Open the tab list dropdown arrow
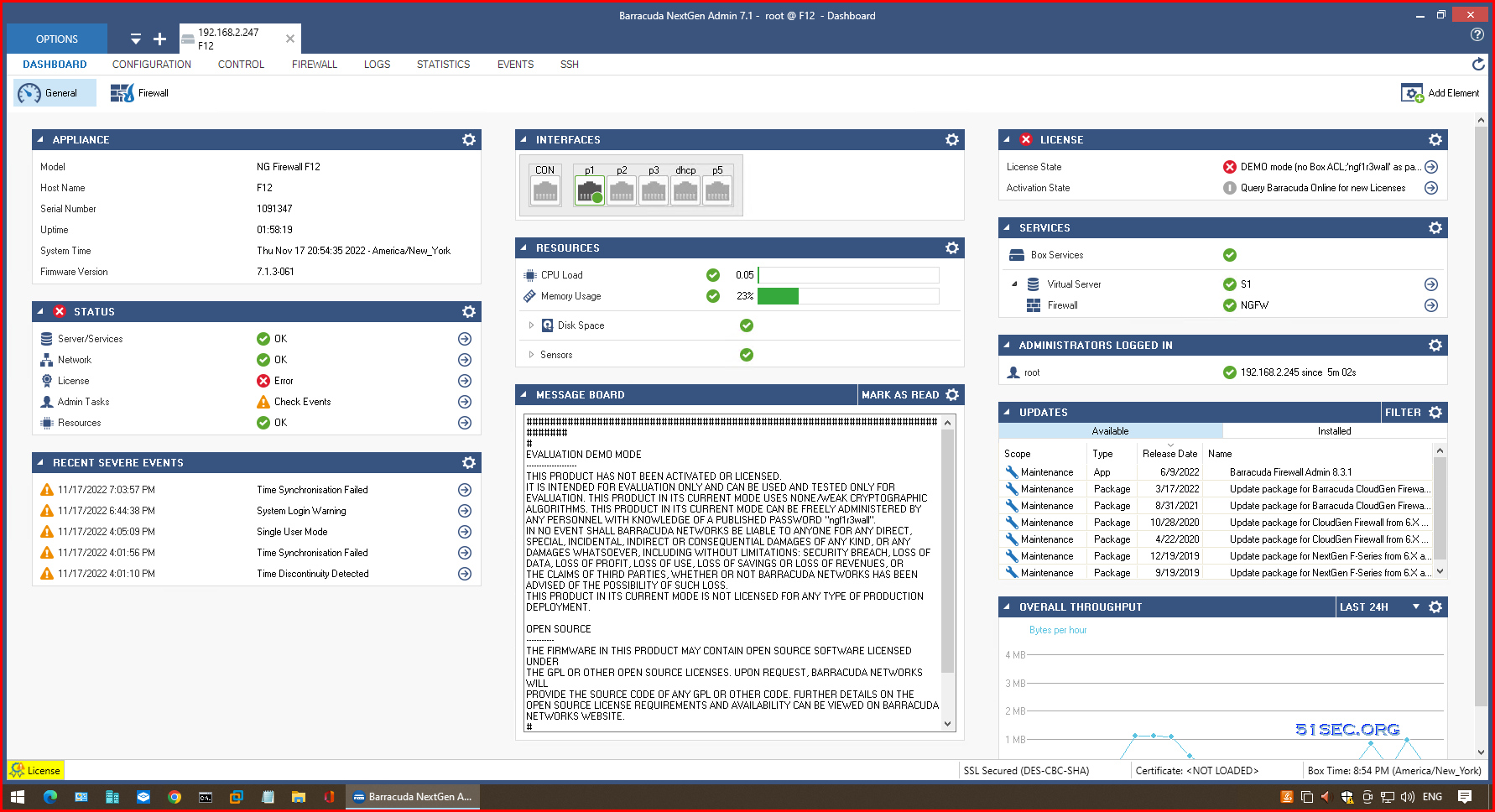This screenshot has height=812, width=1495. [136, 39]
